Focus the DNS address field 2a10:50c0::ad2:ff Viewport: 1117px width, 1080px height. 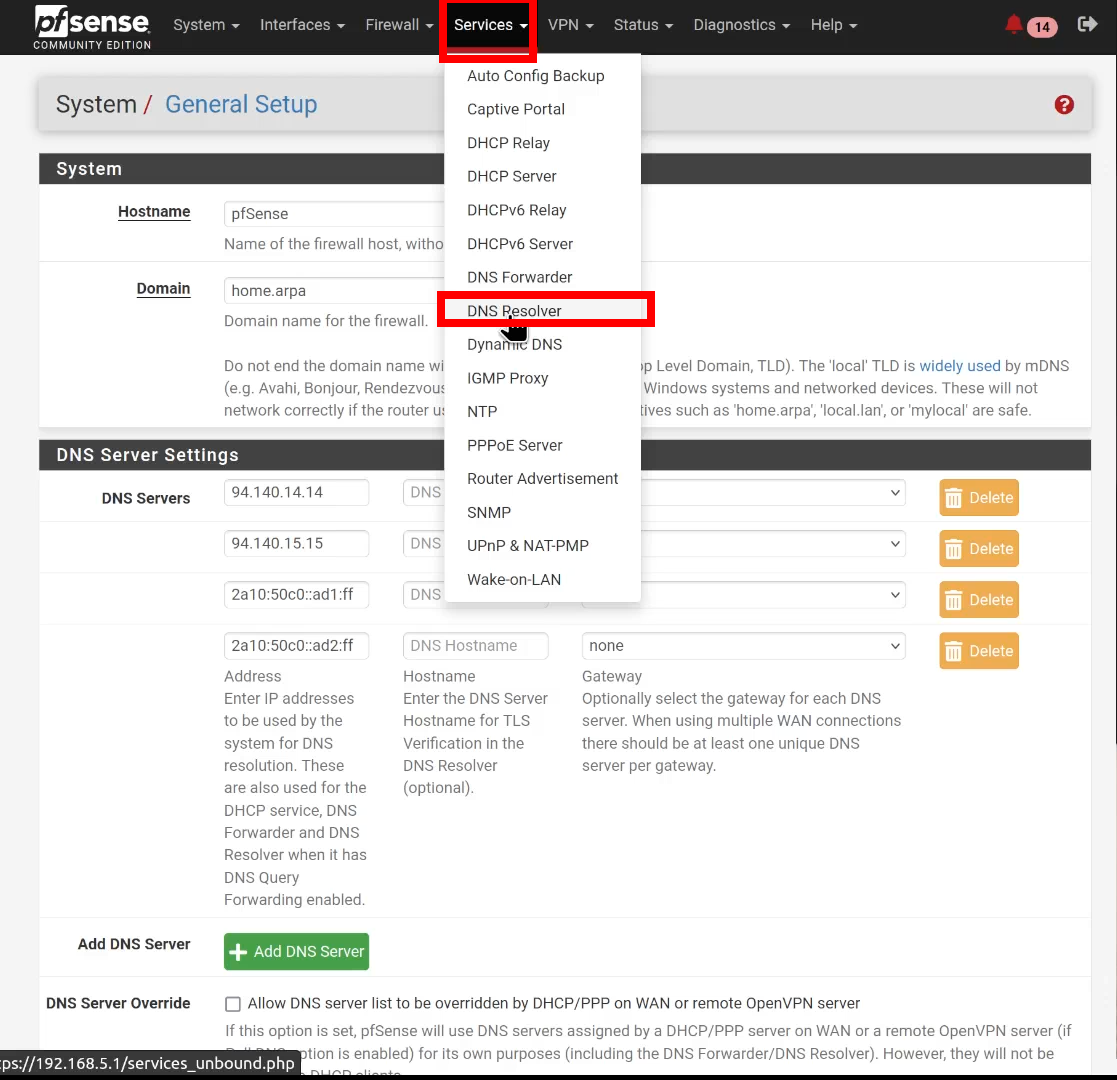point(296,645)
